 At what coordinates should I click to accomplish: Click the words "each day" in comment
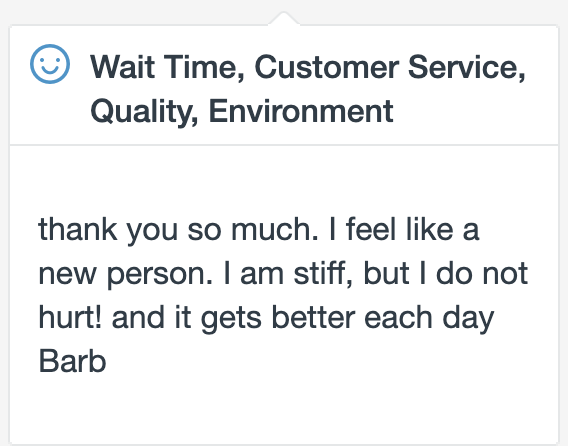point(429,318)
